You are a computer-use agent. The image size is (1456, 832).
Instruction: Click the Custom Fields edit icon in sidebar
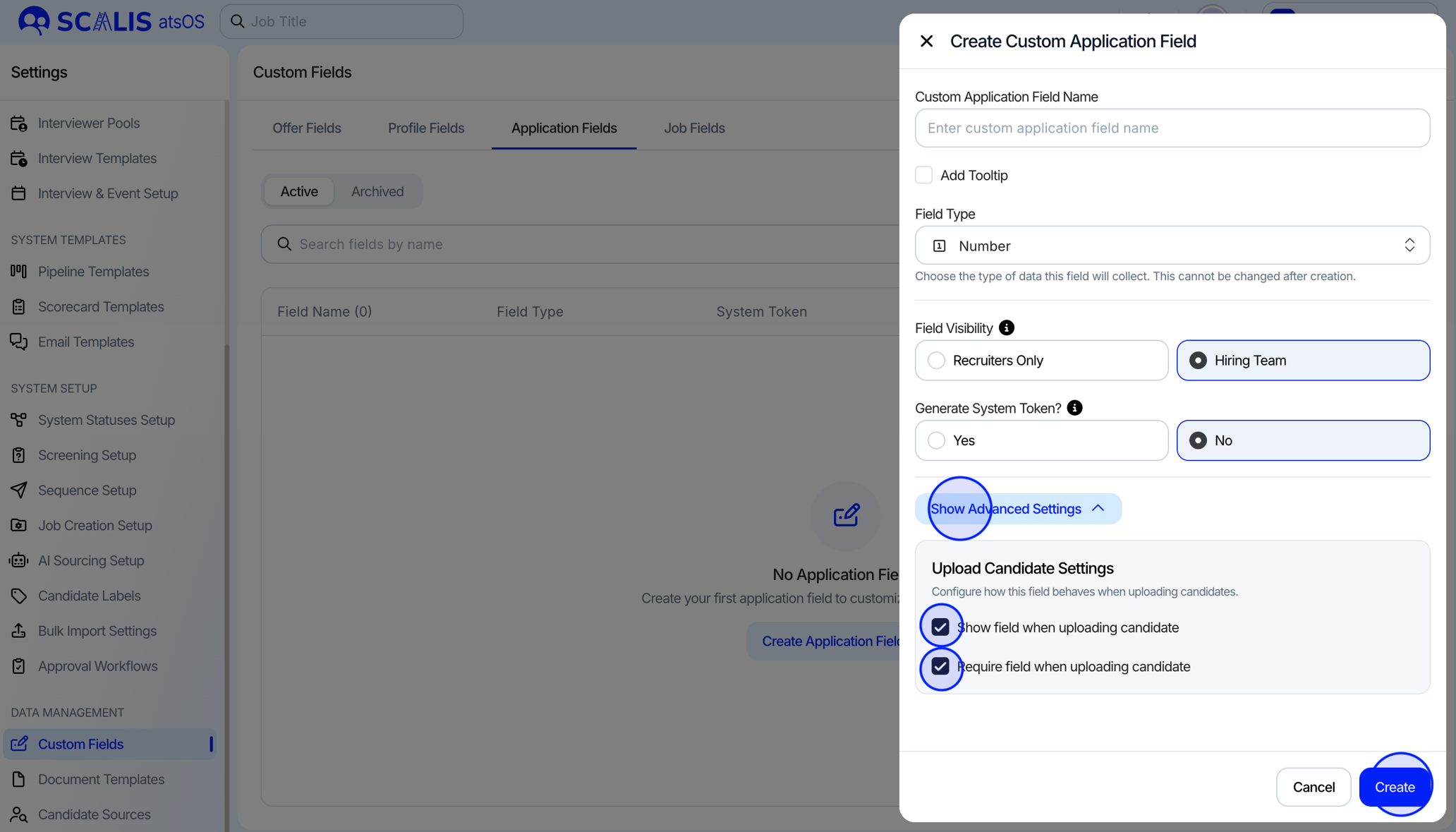click(19, 744)
